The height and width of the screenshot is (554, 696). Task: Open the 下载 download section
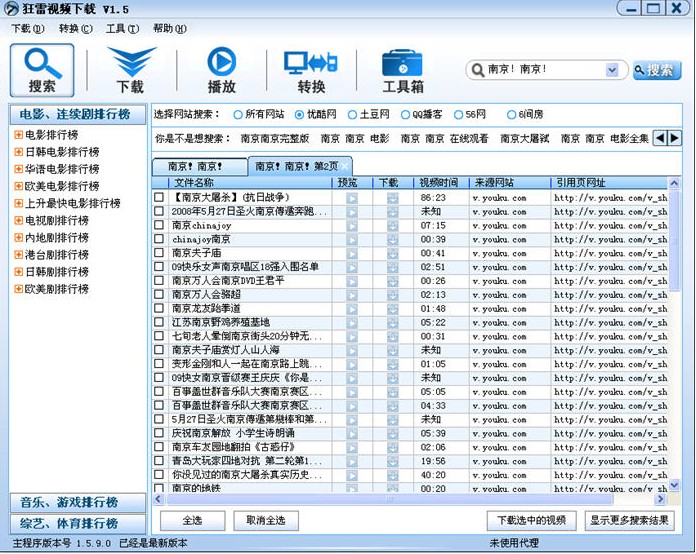[x=131, y=70]
